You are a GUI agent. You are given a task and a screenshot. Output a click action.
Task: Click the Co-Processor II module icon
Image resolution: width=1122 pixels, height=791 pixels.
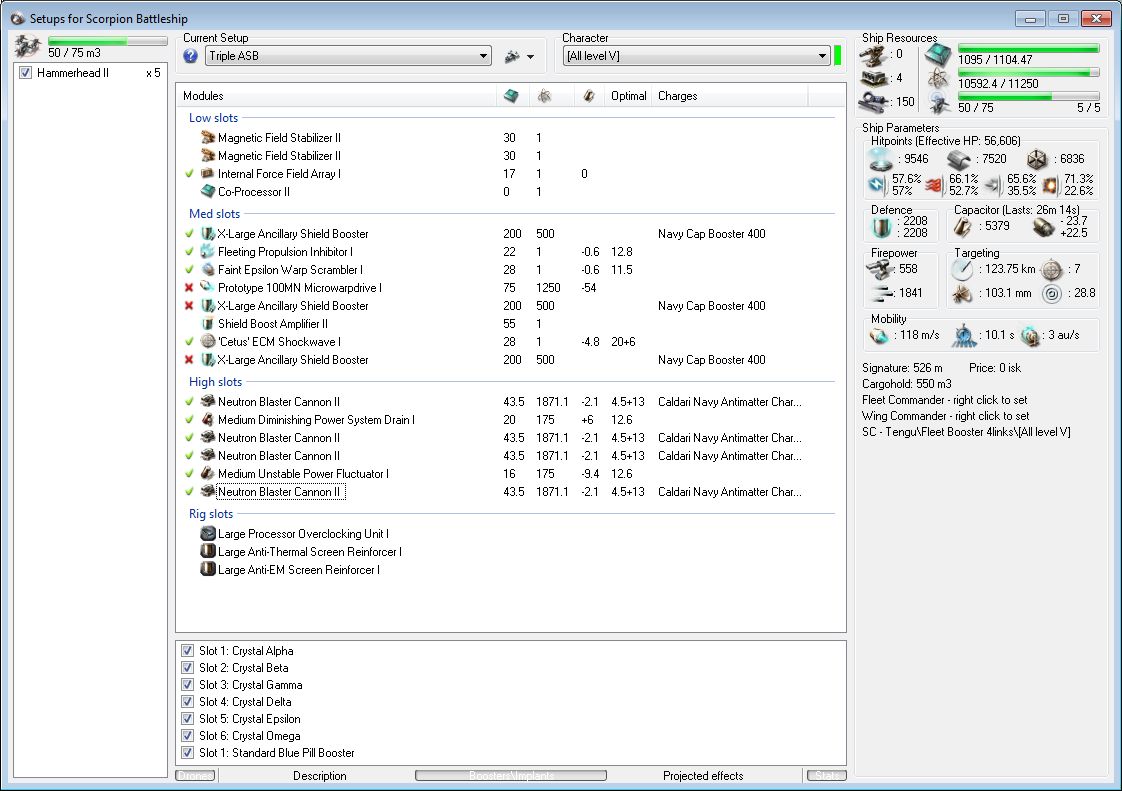pos(208,192)
